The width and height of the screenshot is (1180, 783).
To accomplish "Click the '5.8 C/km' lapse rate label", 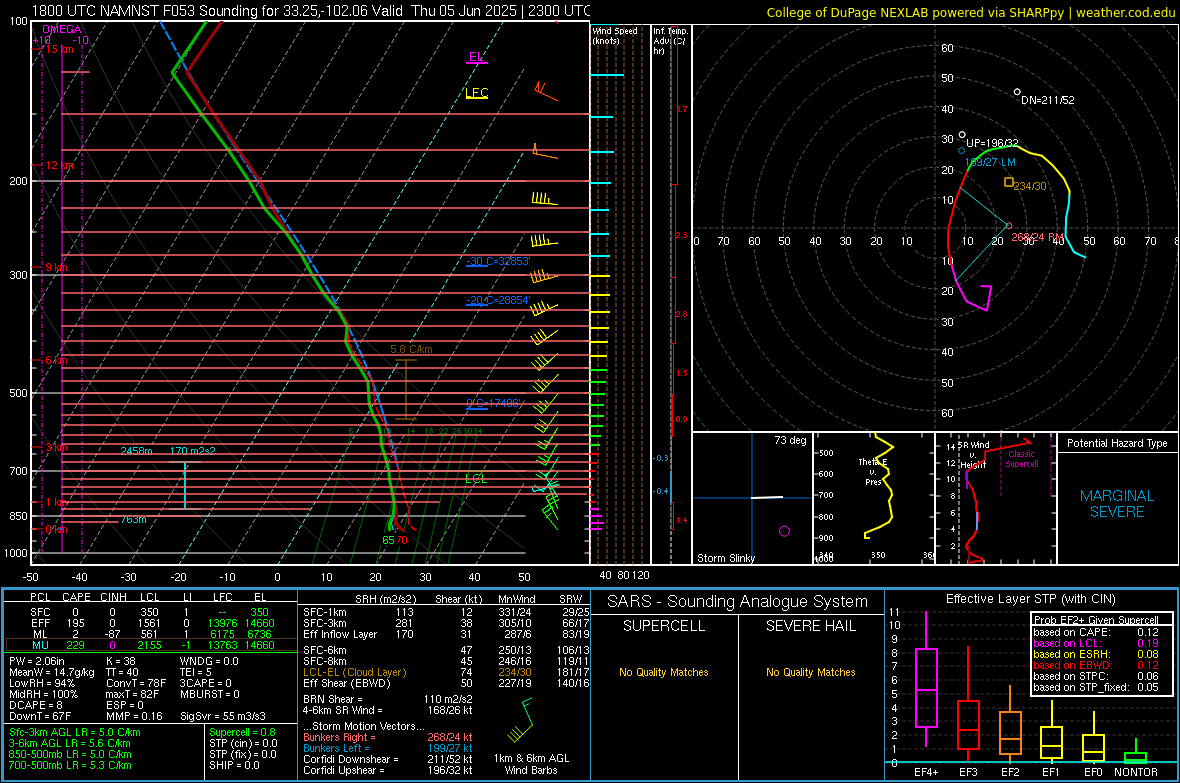I will (x=411, y=349).
